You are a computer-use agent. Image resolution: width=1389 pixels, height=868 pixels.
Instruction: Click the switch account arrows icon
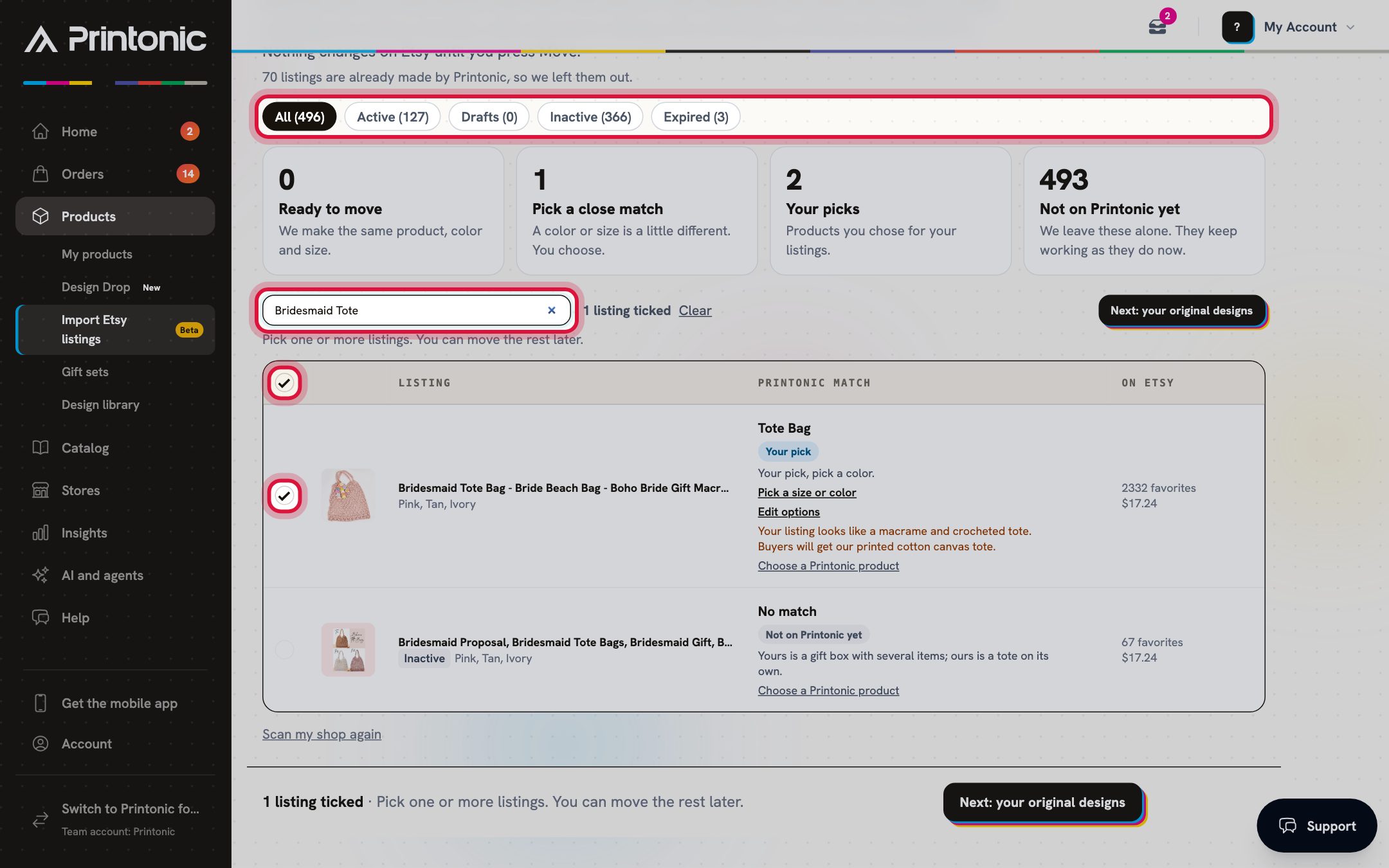point(41,819)
